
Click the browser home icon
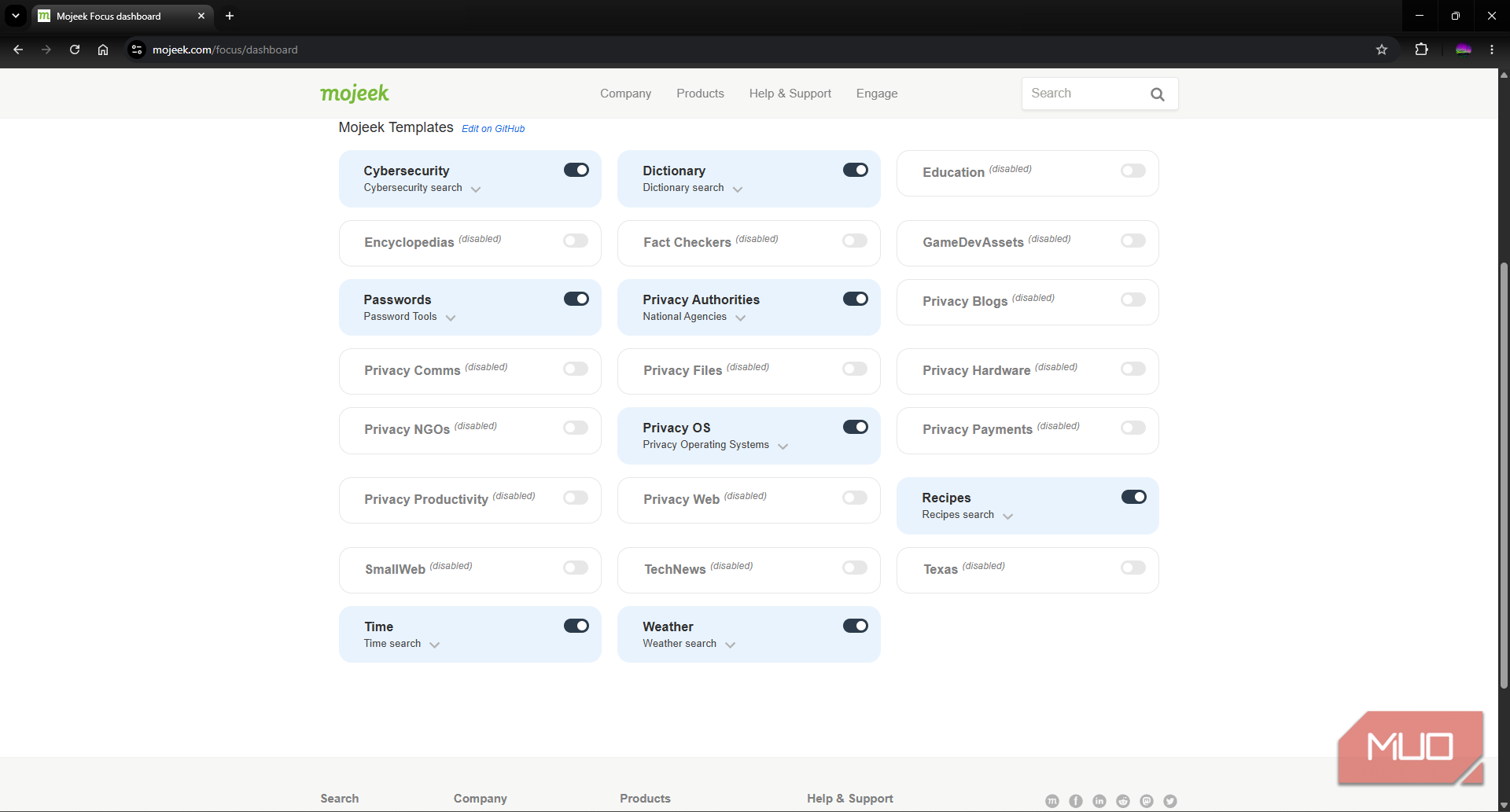(103, 50)
